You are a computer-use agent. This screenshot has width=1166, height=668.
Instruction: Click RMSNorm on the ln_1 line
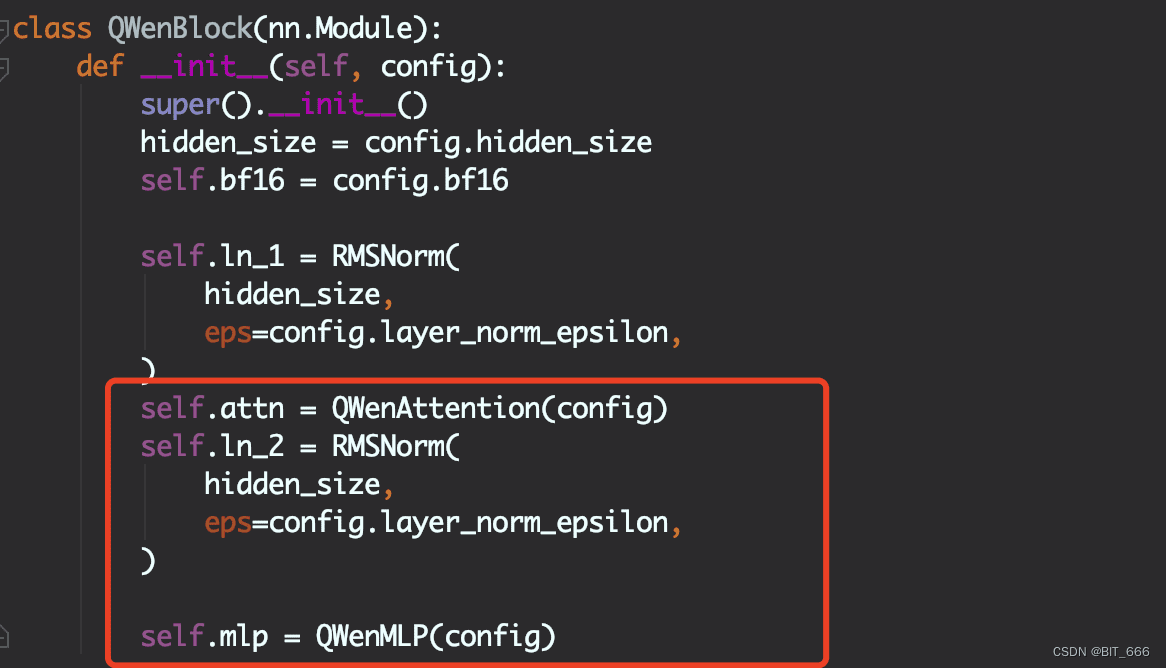tap(388, 257)
